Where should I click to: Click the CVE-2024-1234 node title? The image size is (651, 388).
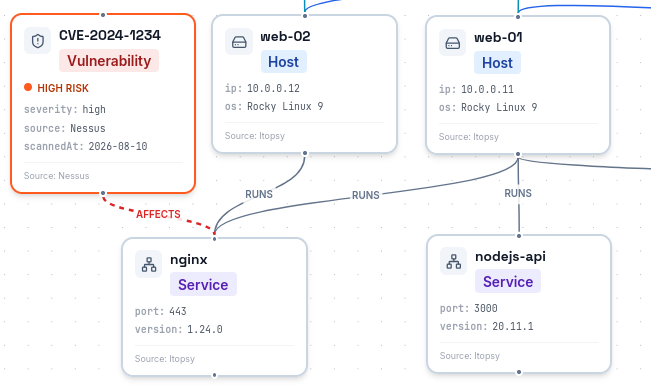110,35
